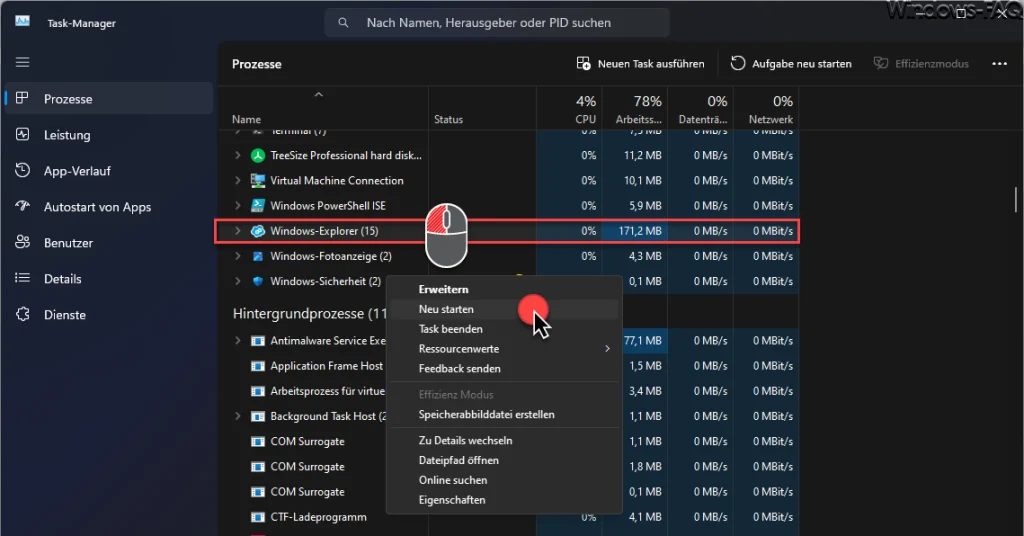Image resolution: width=1024 pixels, height=536 pixels.
Task: Open the hamburger navigation menu
Action: point(23,62)
